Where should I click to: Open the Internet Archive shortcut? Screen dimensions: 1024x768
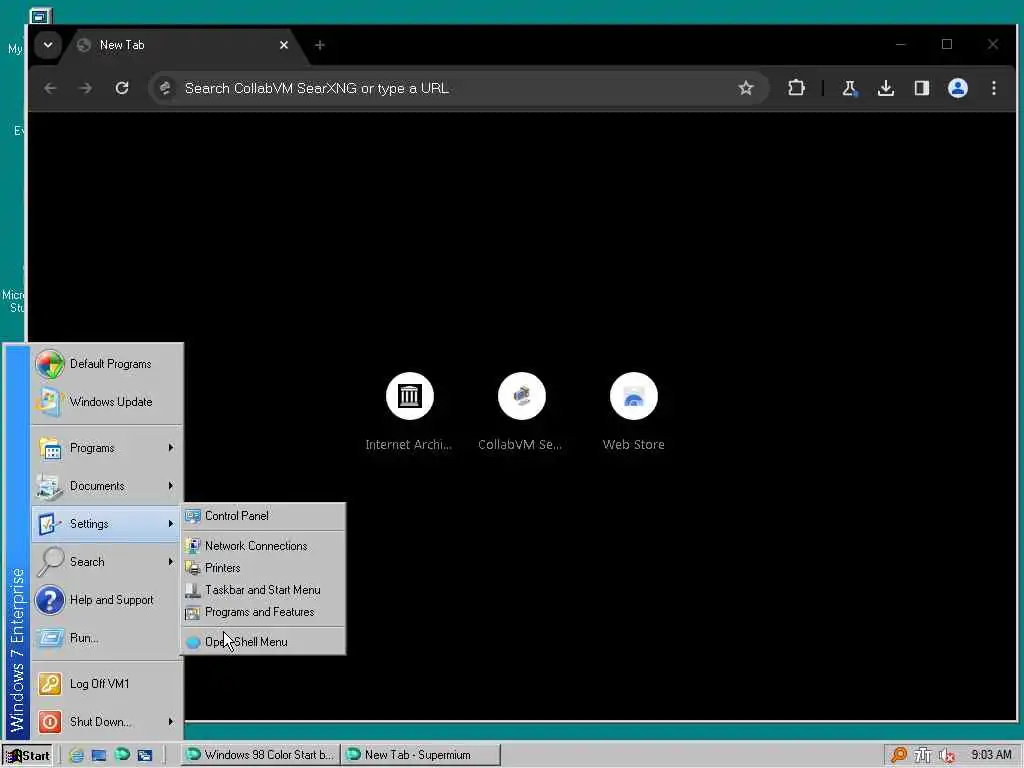coord(409,411)
